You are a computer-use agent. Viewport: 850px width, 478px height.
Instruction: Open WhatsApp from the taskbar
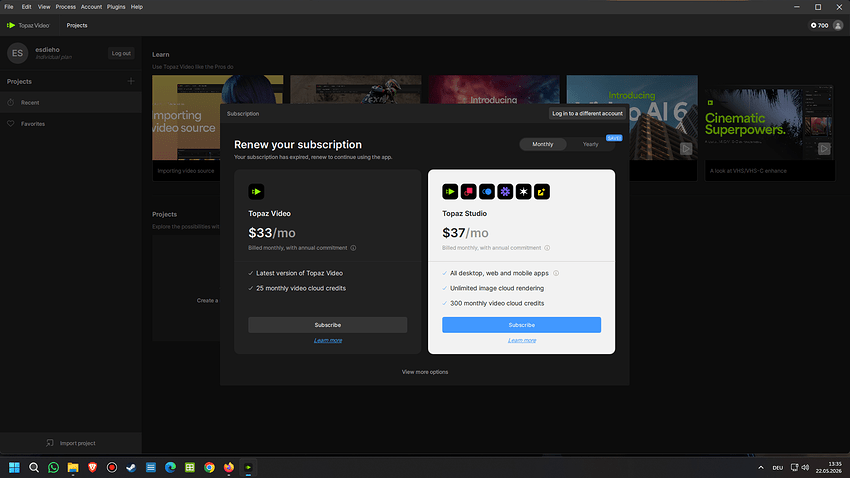pyautogui.click(x=54, y=467)
